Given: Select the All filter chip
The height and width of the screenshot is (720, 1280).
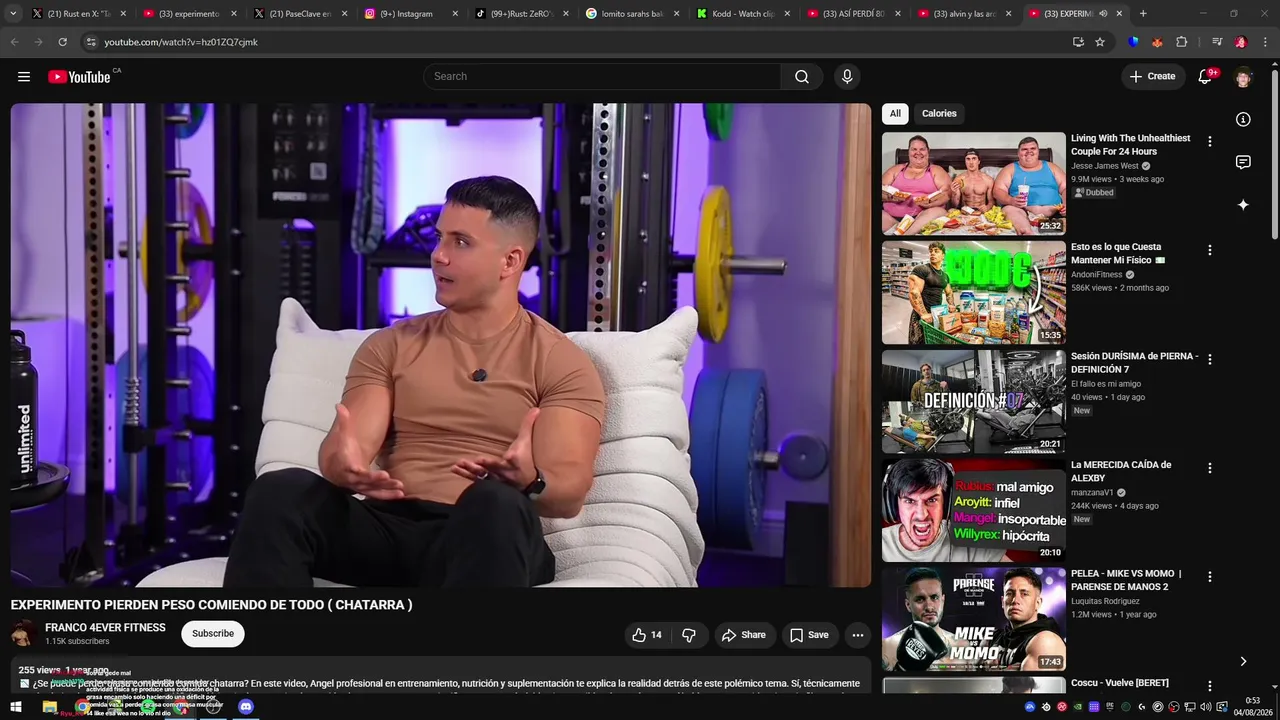Looking at the screenshot, I should 895,114.
